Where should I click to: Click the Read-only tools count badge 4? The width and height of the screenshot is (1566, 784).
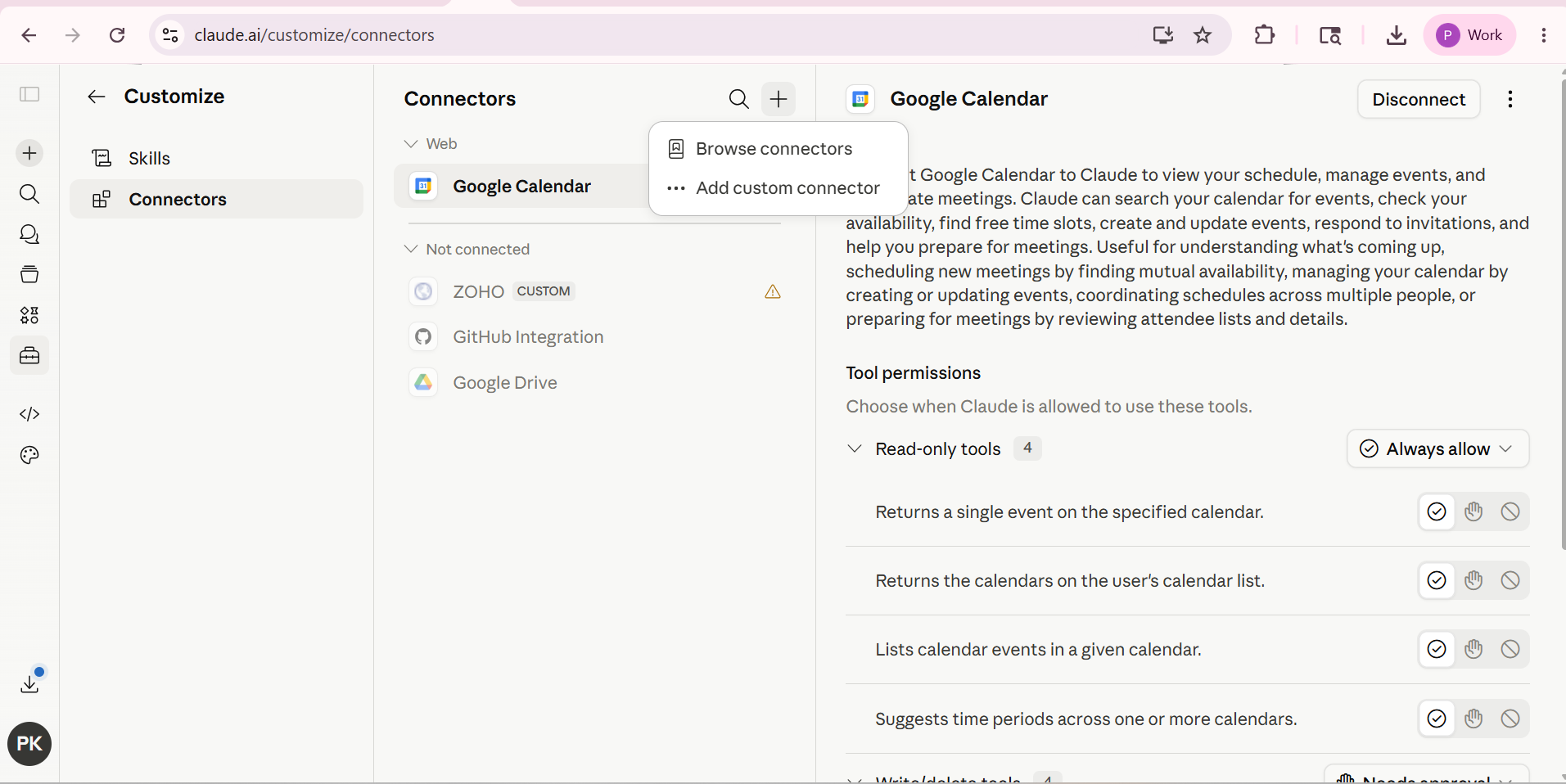pos(1027,448)
